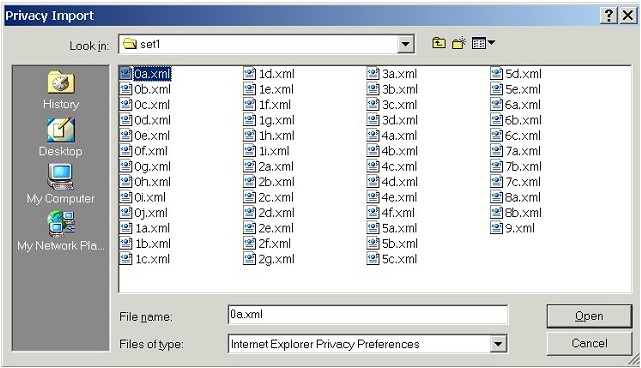
Task: Click the 3a.xml file name
Action: tap(399, 74)
